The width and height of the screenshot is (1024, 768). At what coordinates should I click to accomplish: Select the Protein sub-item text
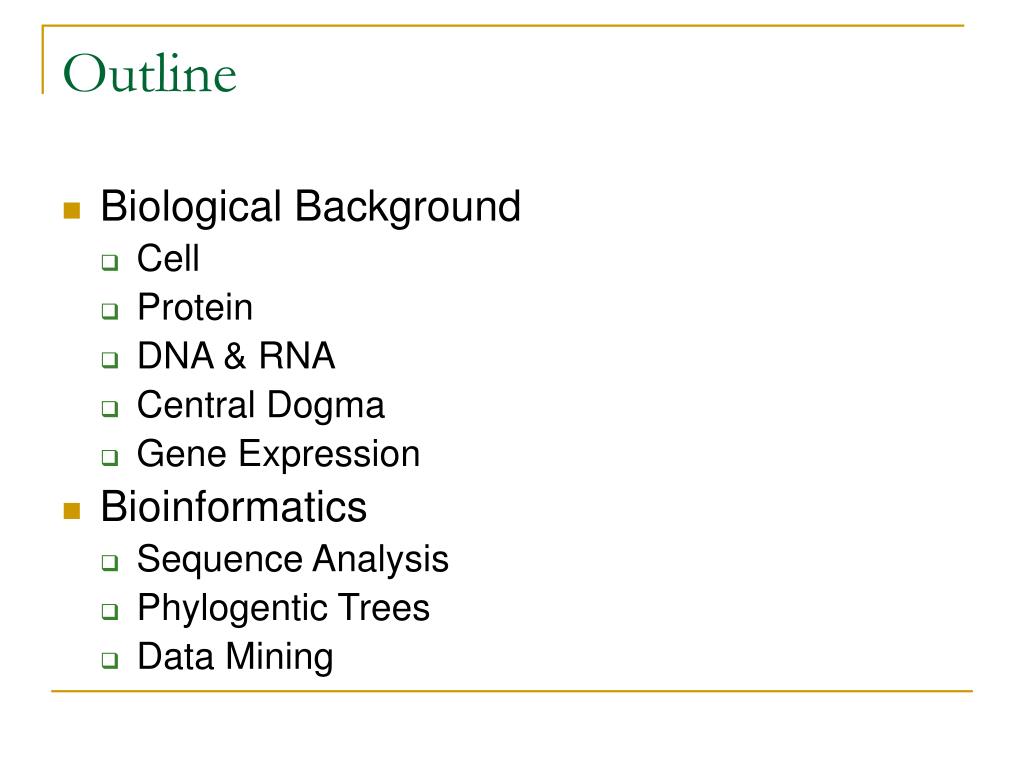point(195,307)
